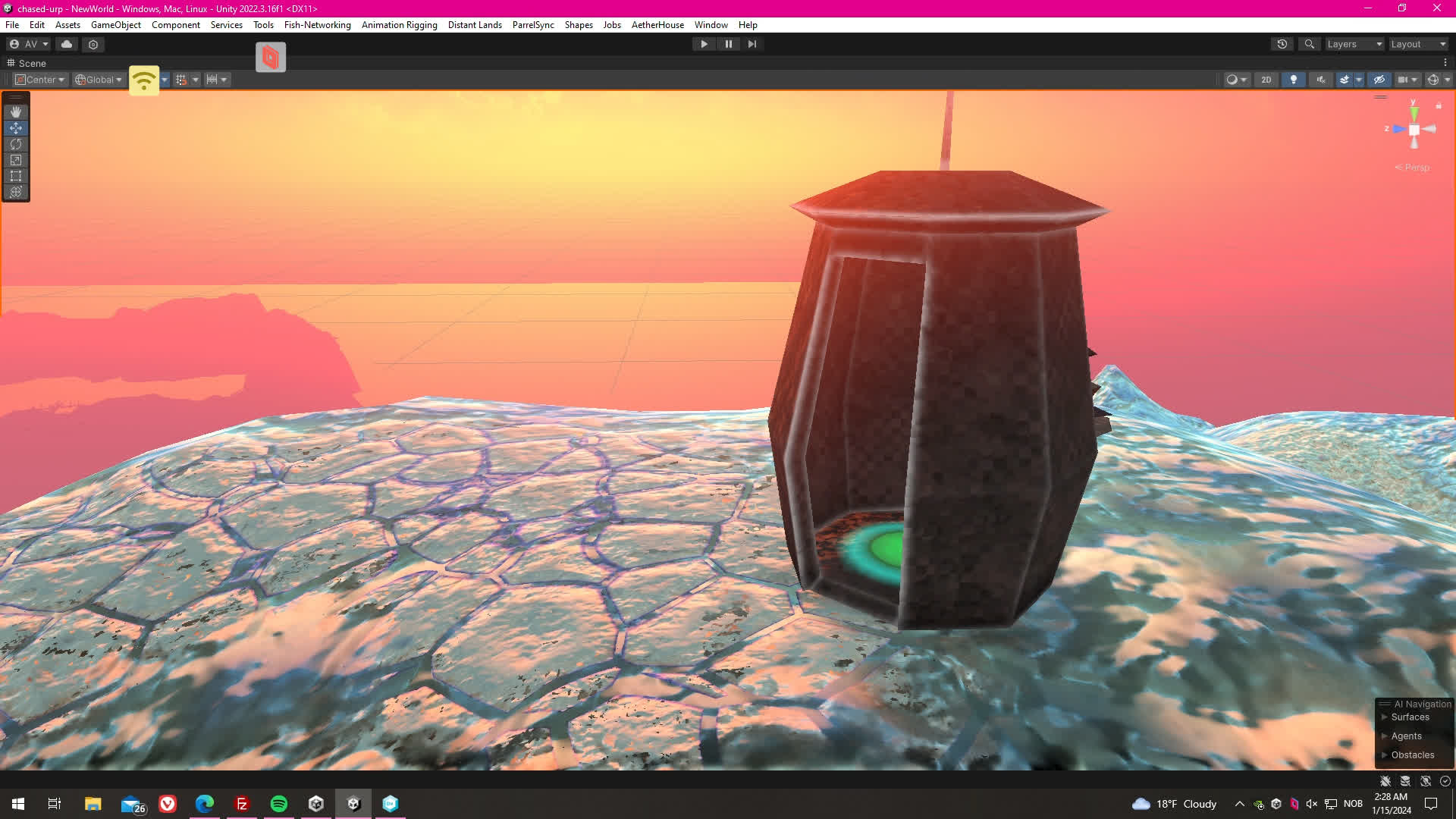Select the Scale tool
This screenshot has height=819, width=1456.
point(16,160)
